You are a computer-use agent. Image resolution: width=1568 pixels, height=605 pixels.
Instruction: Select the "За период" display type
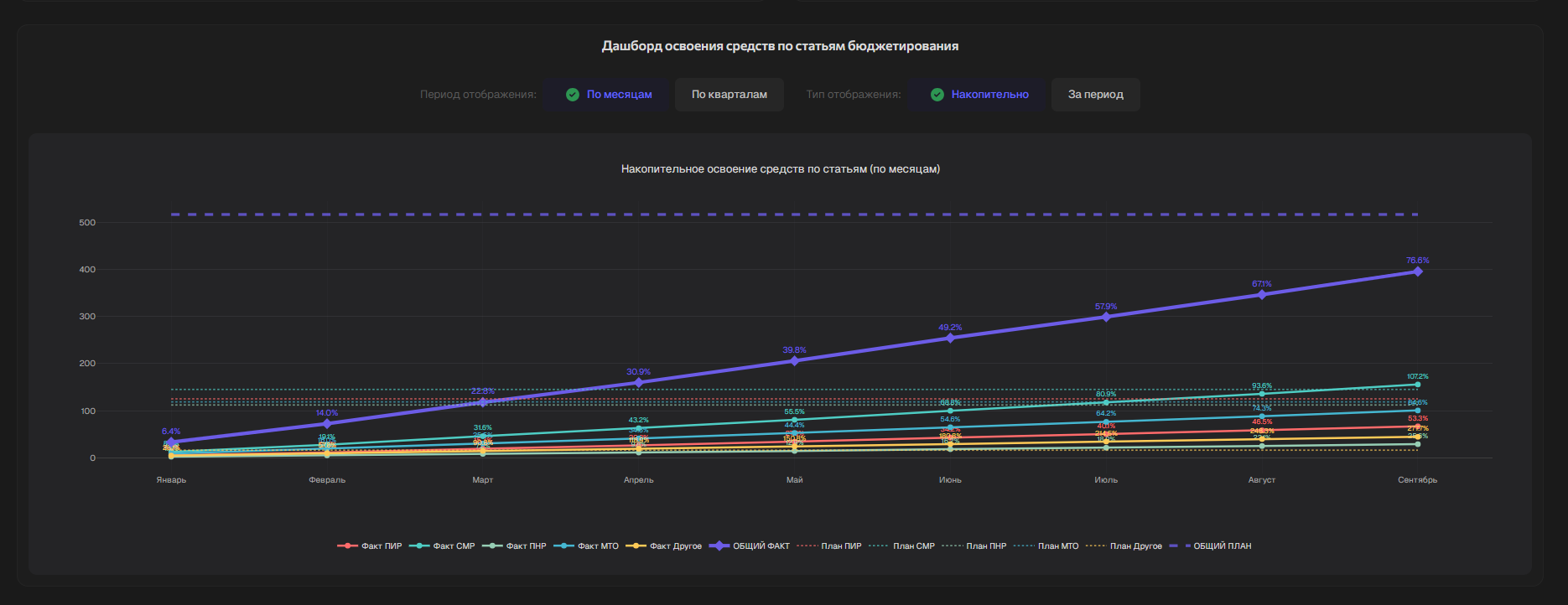click(1095, 95)
